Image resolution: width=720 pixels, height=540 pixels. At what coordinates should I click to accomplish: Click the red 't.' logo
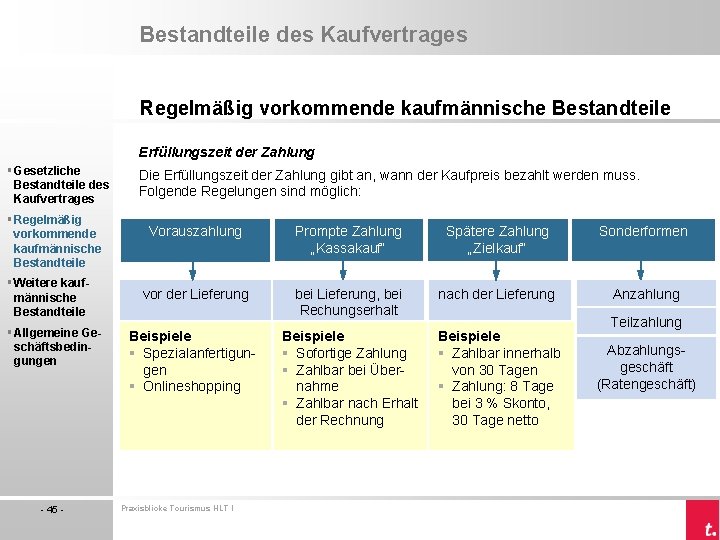(x=703, y=520)
